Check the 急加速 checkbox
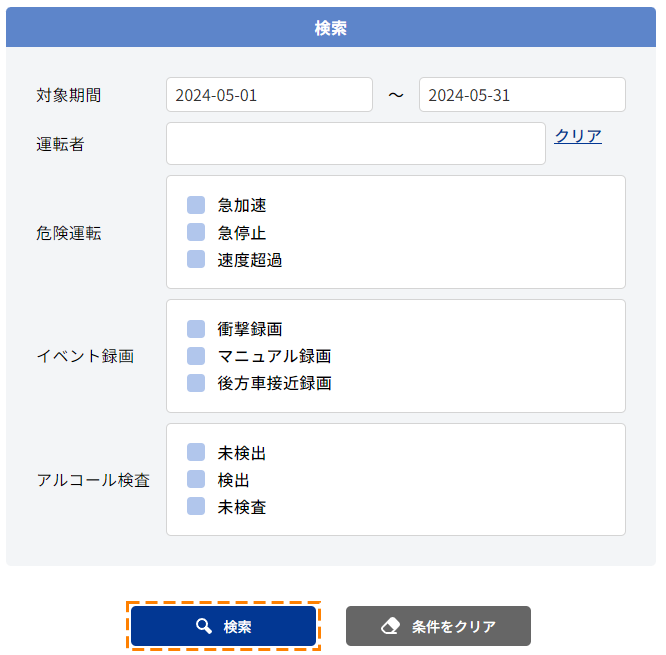 click(x=196, y=205)
